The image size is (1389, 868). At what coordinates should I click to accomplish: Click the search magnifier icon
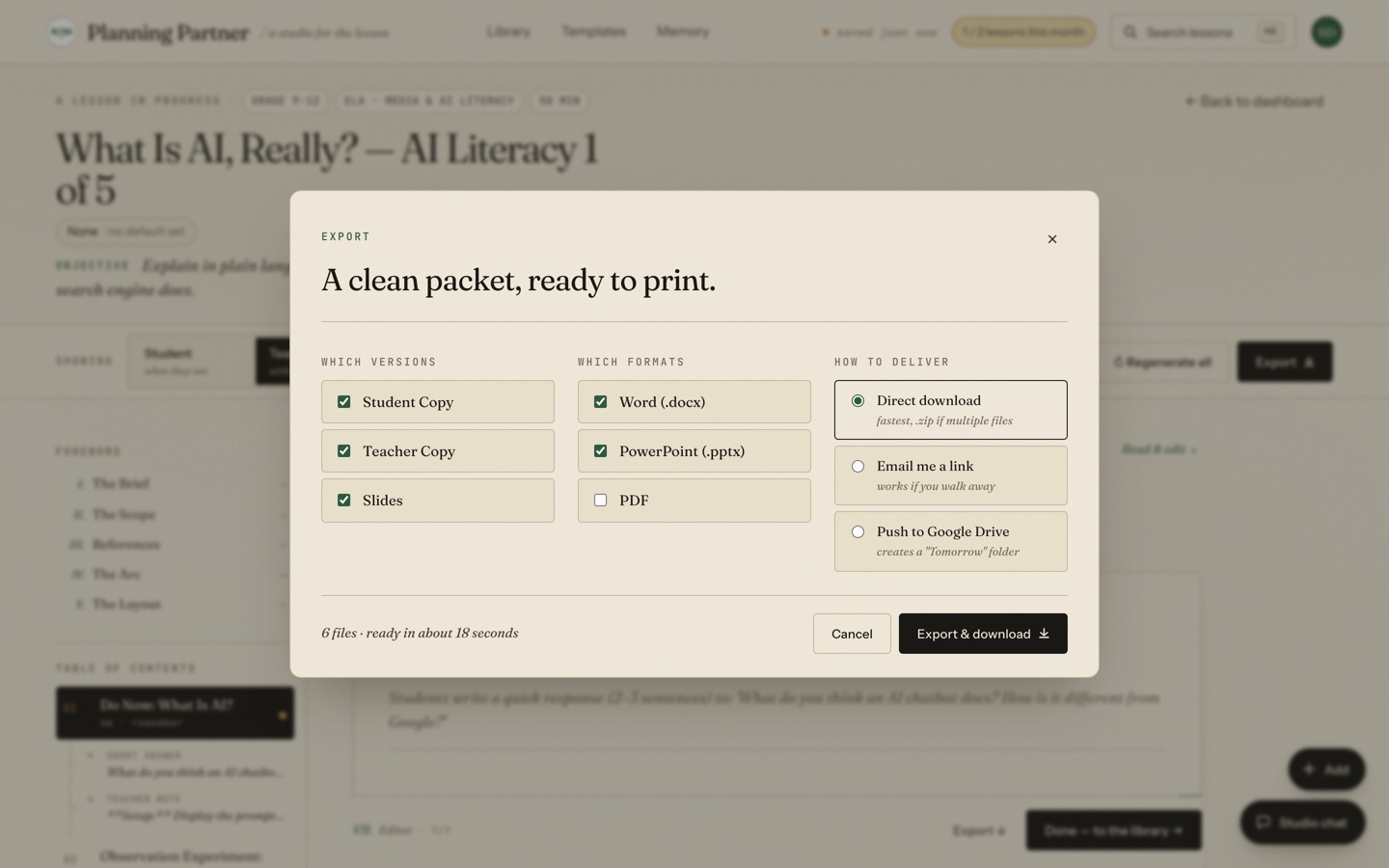click(1130, 32)
